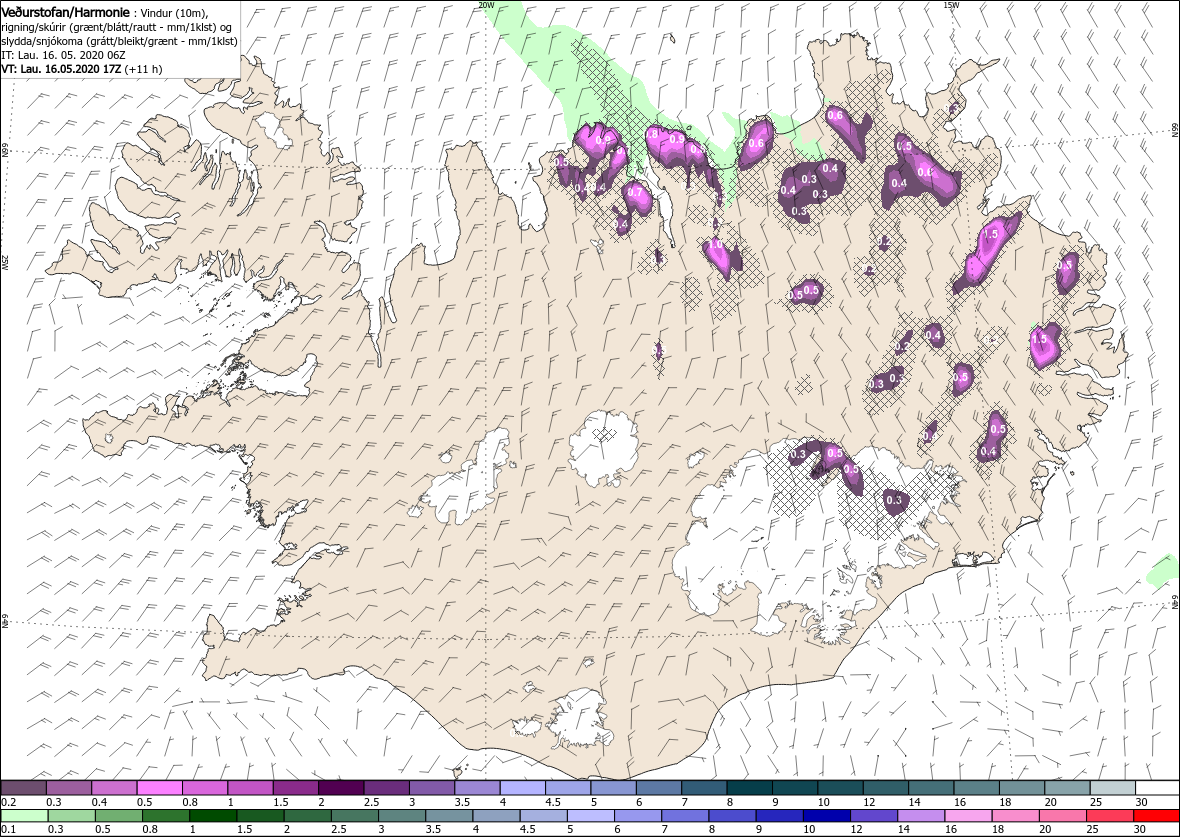Pick the pure red swatch labeled 30 in the lower legend
The image size is (1180, 837).
pos(1156,816)
